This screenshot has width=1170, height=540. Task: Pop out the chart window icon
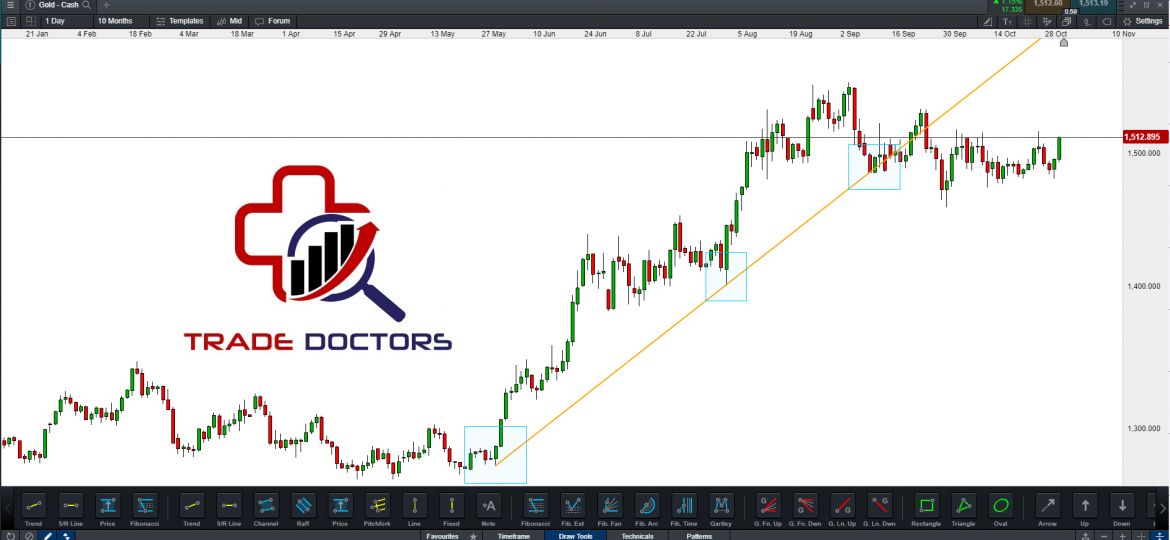(x=1147, y=5)
